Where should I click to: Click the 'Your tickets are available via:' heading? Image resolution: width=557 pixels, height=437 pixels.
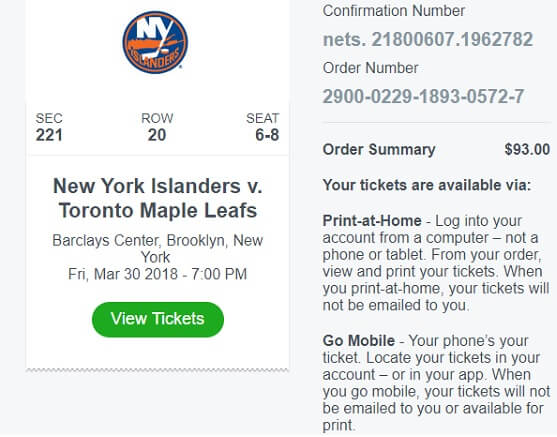(427, 185)
